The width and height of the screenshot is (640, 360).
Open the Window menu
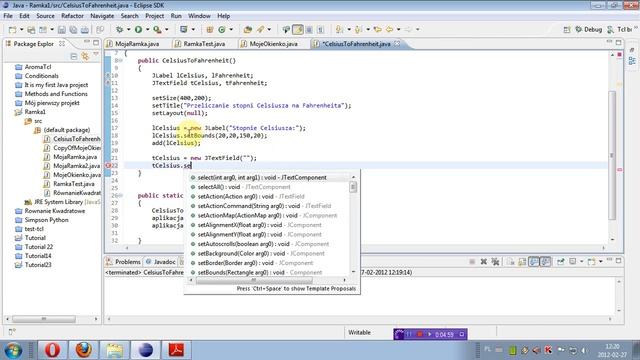tap(199, 16)
